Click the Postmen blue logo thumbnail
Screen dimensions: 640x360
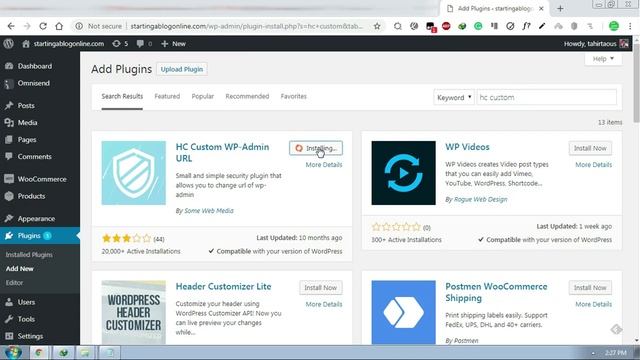(x=403, y=312)
